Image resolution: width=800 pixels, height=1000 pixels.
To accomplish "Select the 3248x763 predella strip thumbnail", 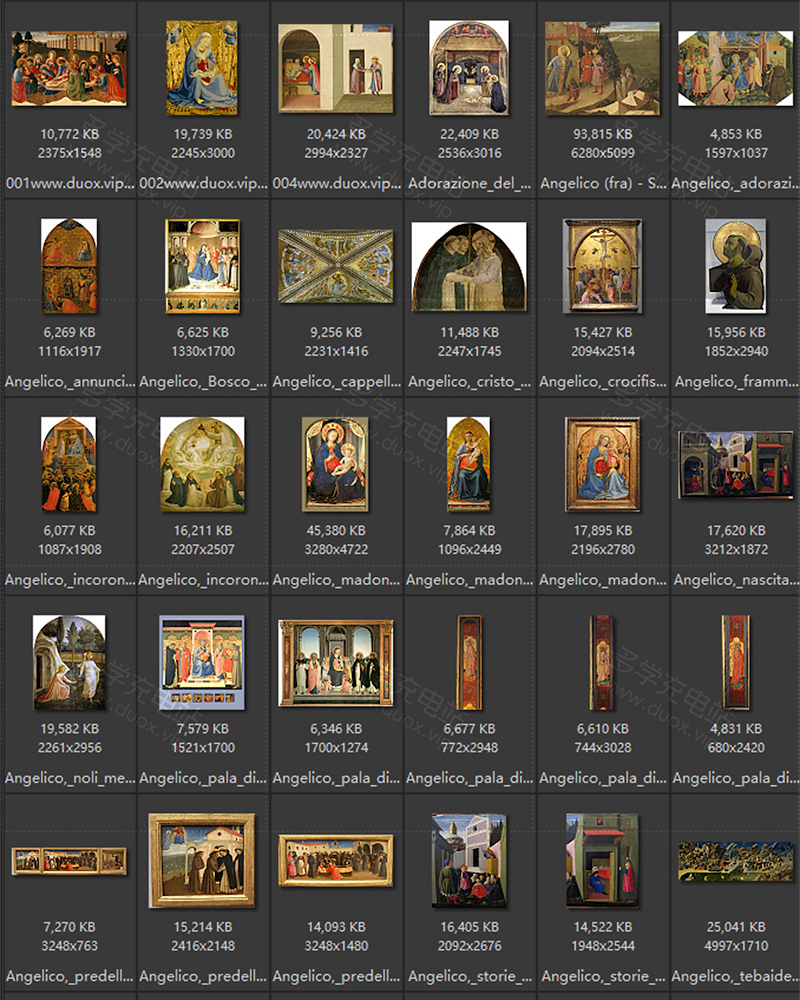I will (x=68, y=860).
